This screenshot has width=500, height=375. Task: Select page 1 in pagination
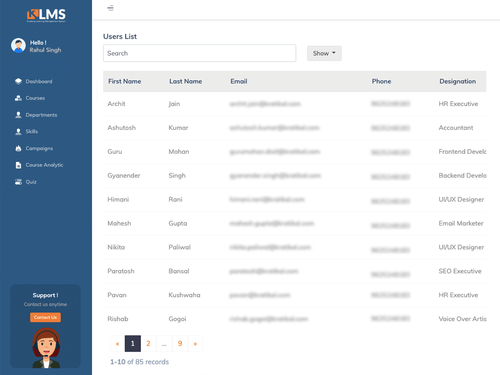pos(133,344)
